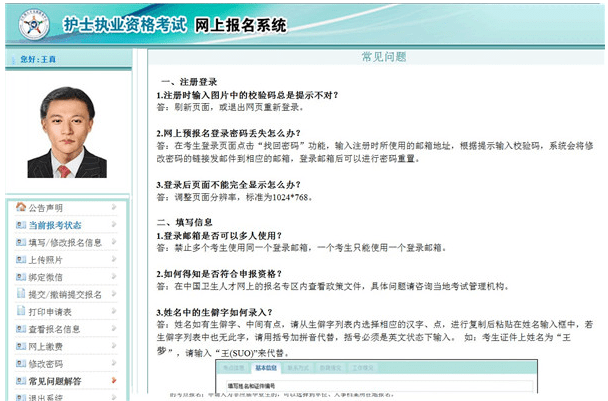Click the exam system logo emblem
This screenshot has width=608, height=401.
point(34,25)
